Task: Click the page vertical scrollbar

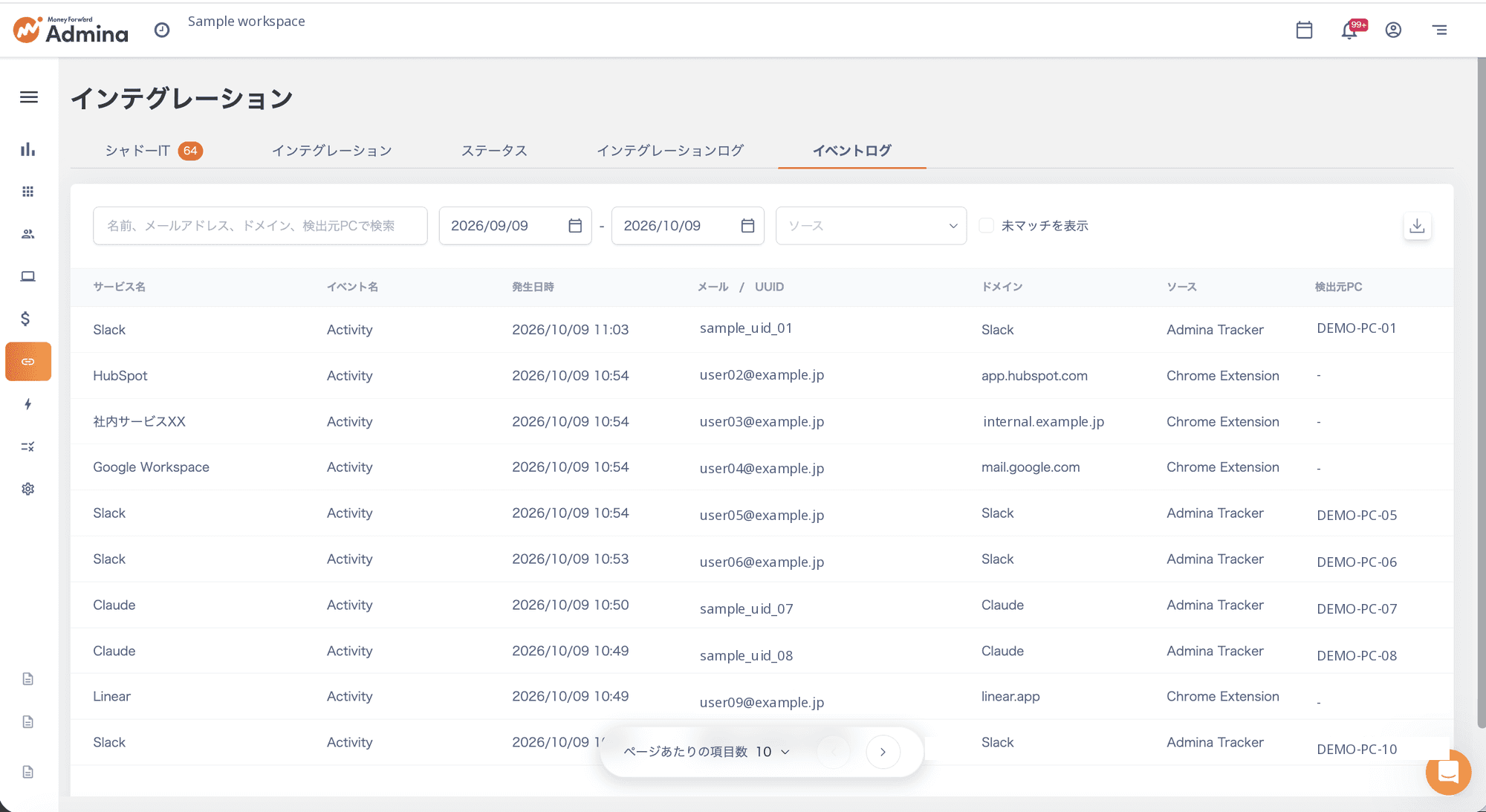Action: [x=1481, y=394]
